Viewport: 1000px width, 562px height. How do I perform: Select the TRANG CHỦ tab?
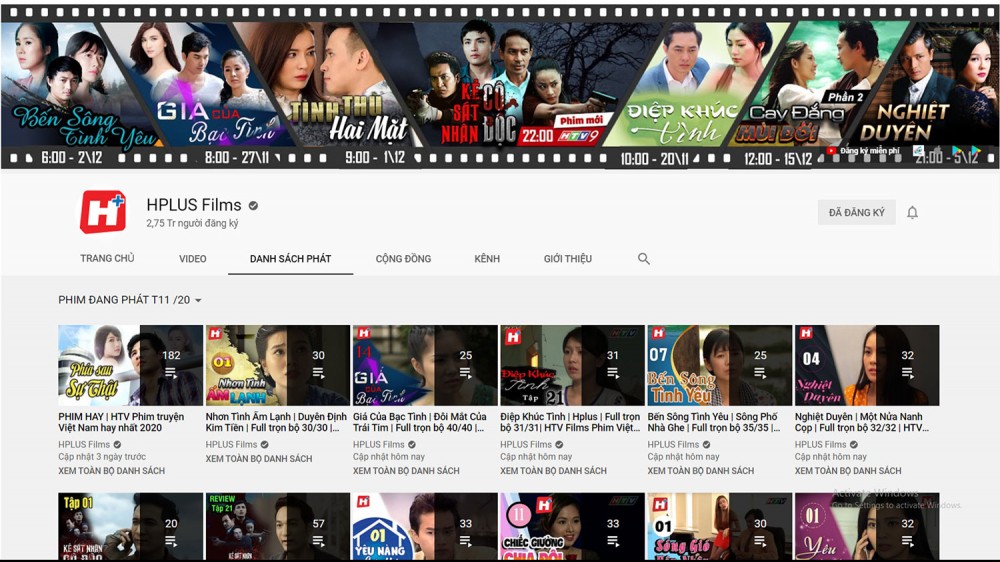click(107, 259)
